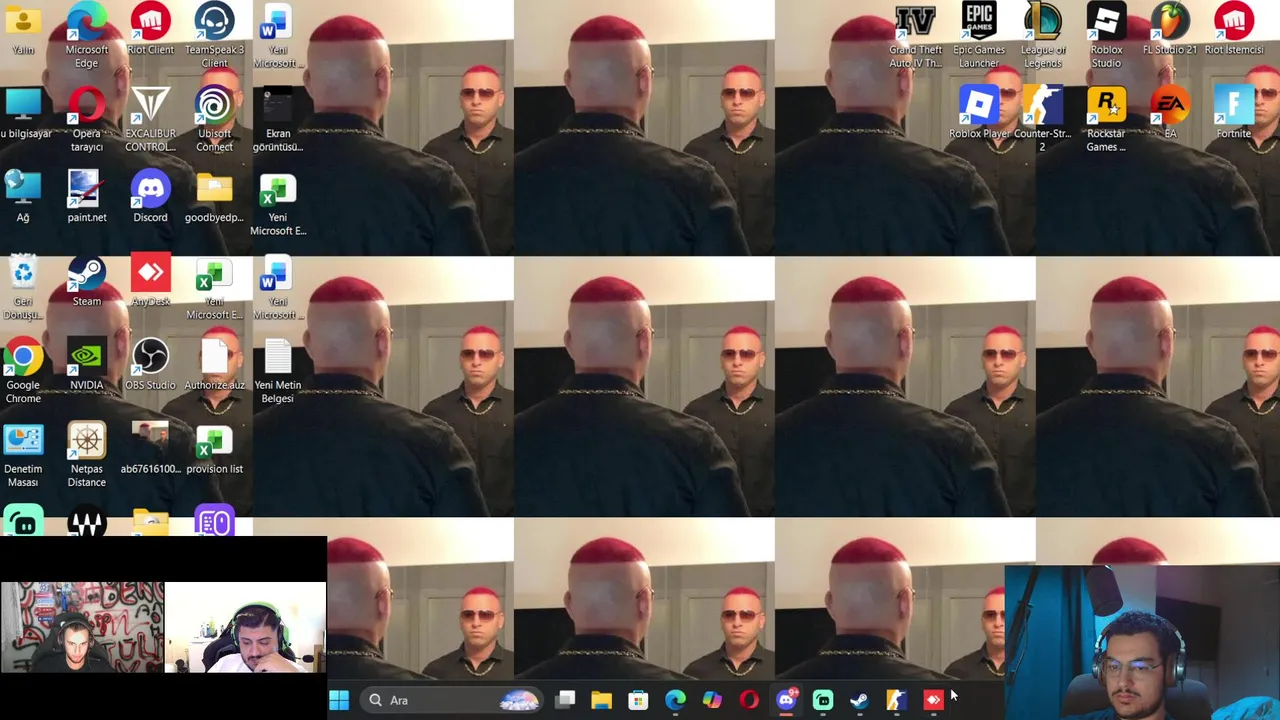Switch to Steam in the taskbar
The width and height of the screenshot is (1280, 720).
point(859,700)
